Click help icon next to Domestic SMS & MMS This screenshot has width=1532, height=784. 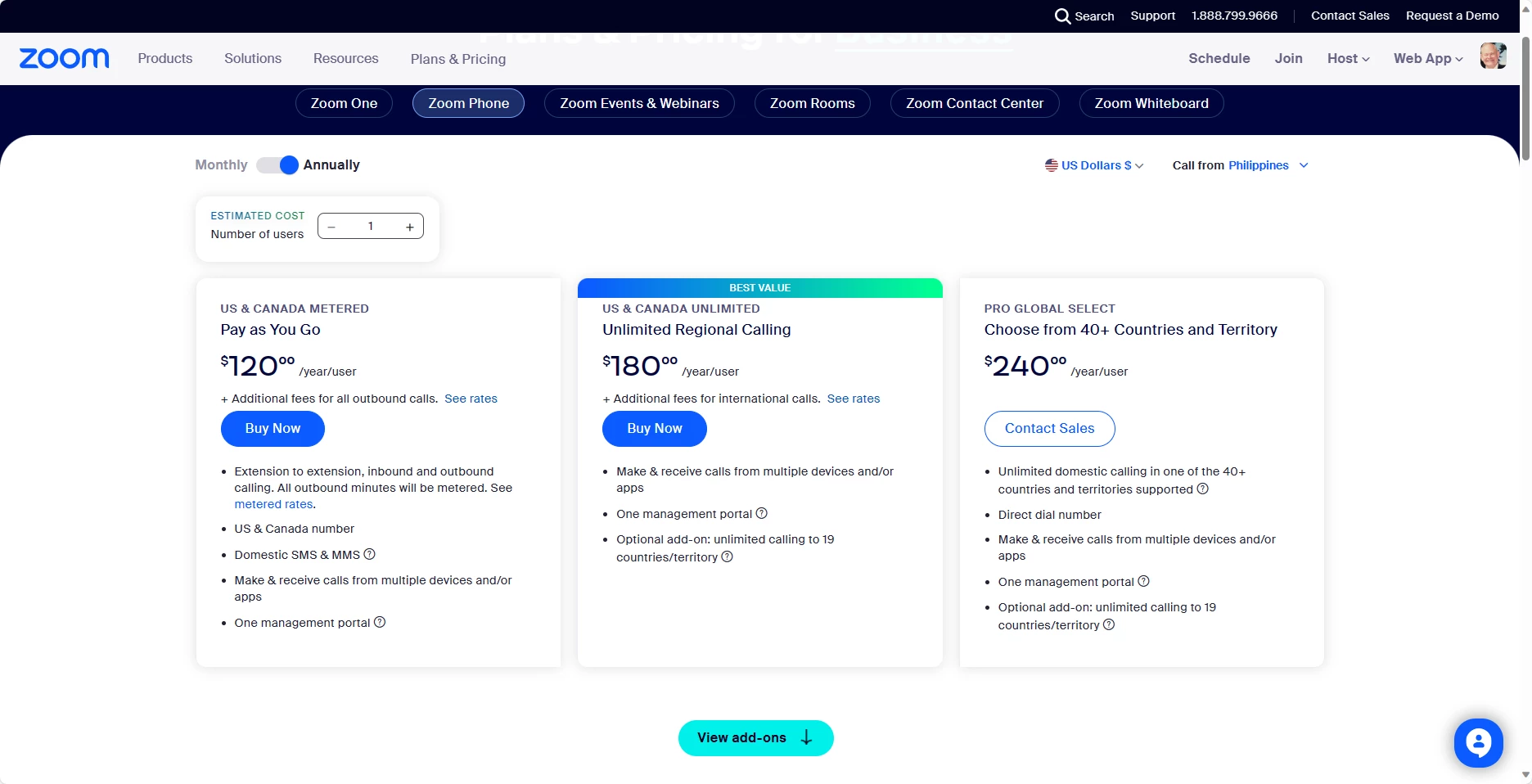coord(370,554)
